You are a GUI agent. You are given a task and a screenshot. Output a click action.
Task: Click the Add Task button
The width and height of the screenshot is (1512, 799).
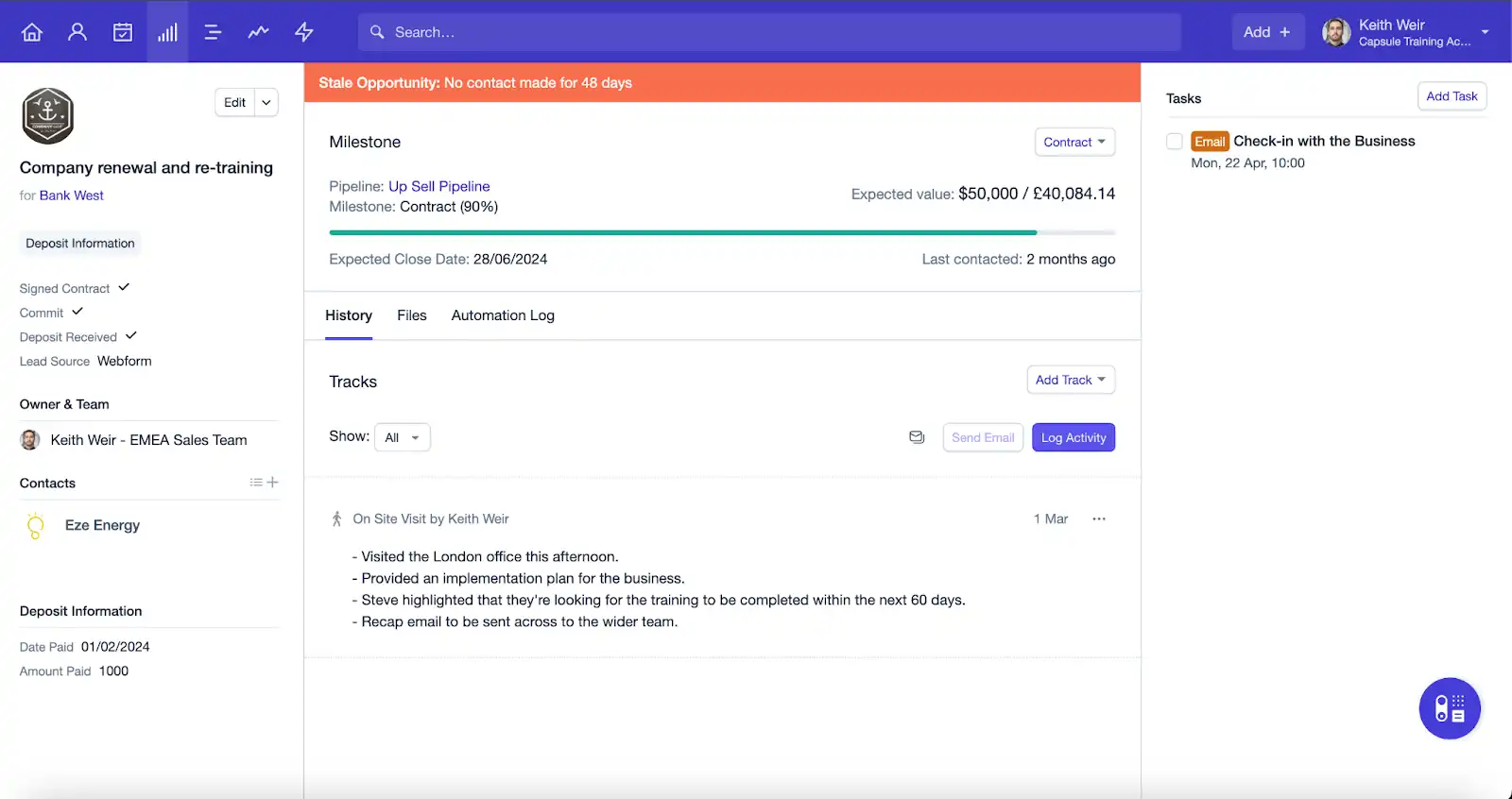[x=1452, y=96]
